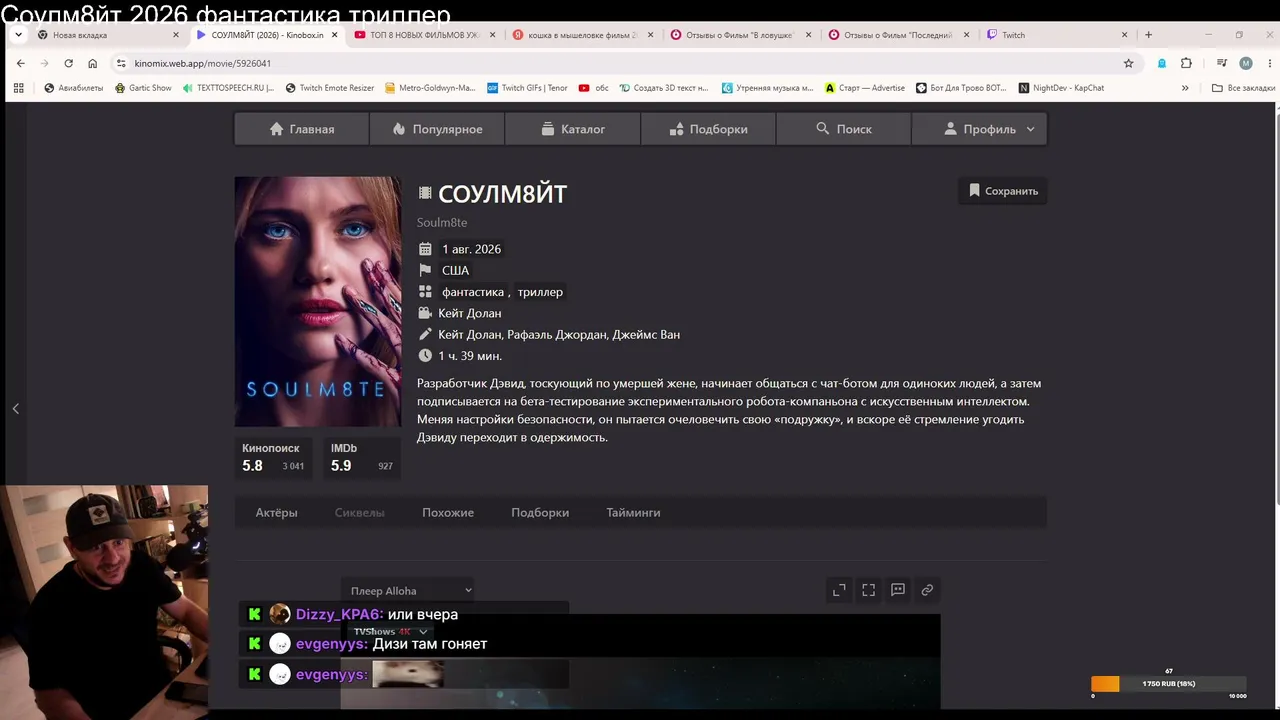Viewport: 1280px width, 720px height.
Task: Switch to the Подборки tab below description
Action: point(540,513)
